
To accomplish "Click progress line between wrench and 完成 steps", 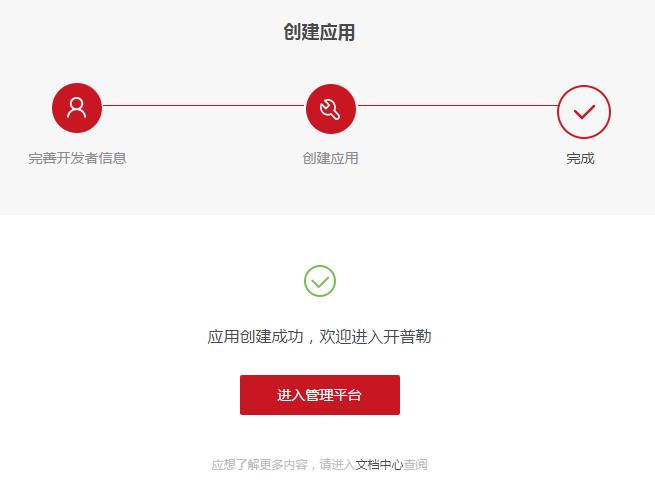I will click(x=457, y=106).
